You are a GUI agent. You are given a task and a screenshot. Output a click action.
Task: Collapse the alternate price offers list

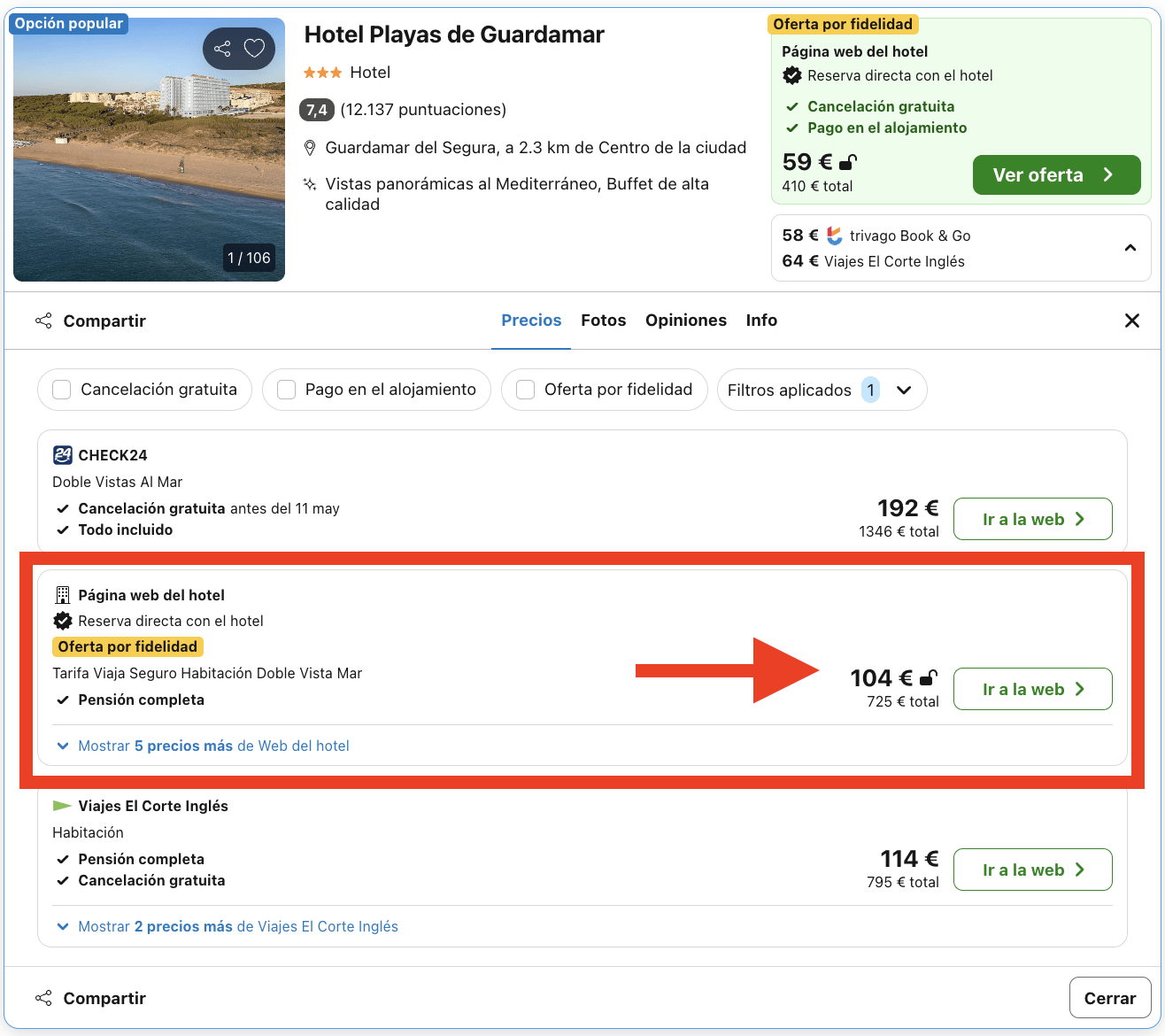tap(1130, 249)
